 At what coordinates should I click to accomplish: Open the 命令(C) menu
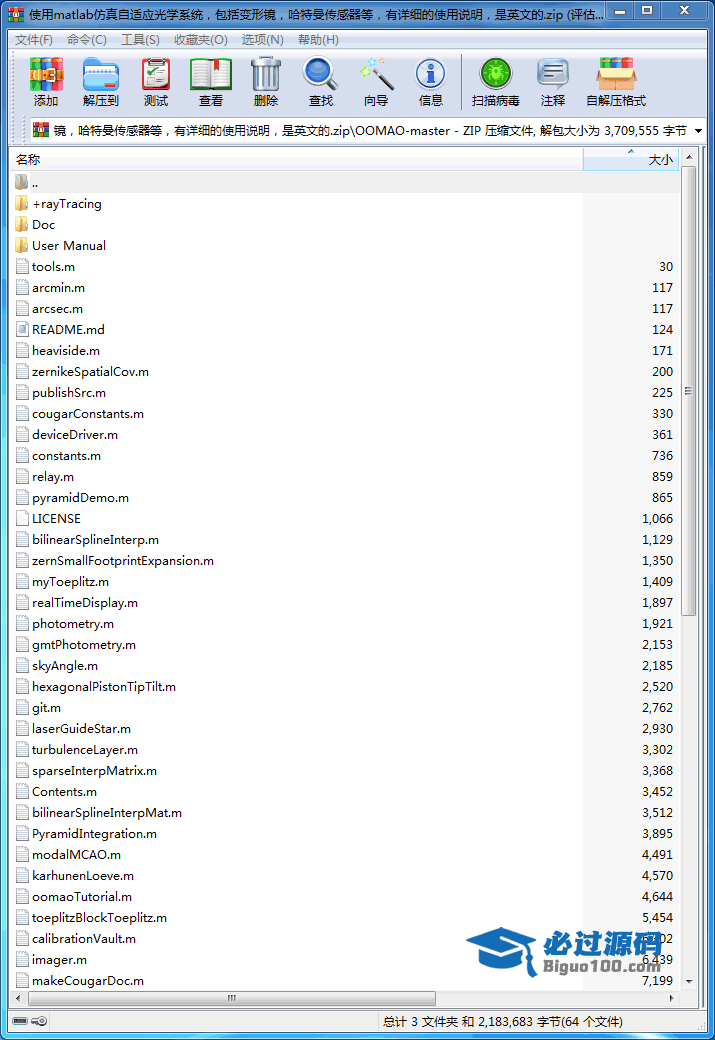[87, 40]
